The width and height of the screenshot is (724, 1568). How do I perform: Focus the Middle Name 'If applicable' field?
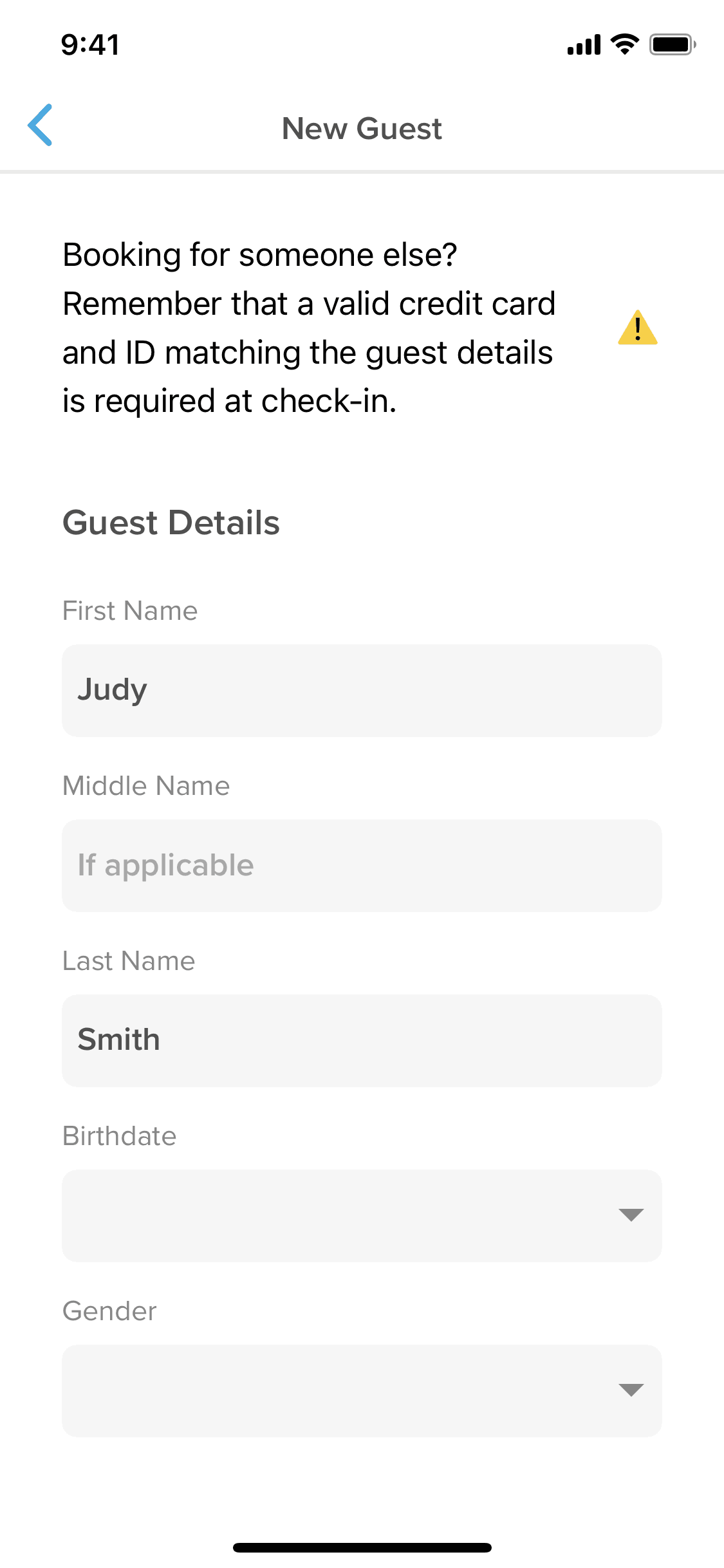[x=362, y=866]
